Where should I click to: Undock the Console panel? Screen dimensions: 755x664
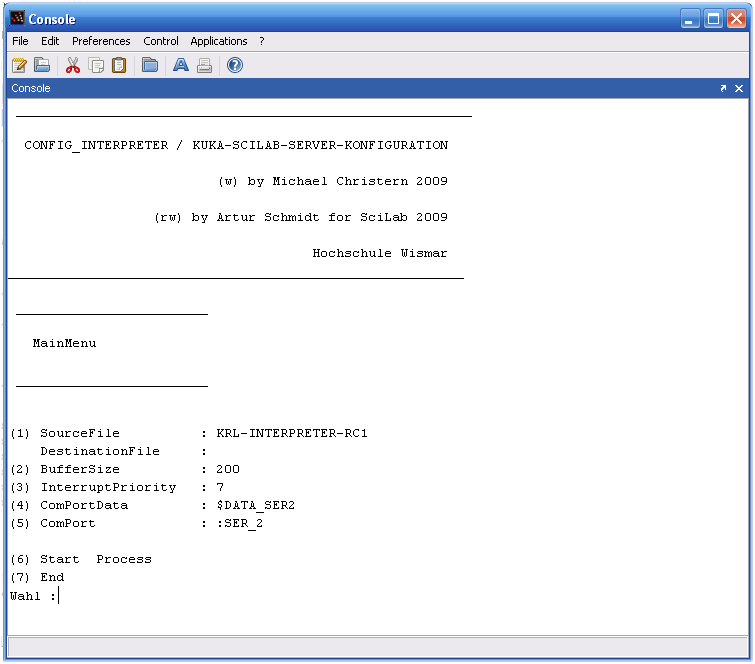[723, 89]
